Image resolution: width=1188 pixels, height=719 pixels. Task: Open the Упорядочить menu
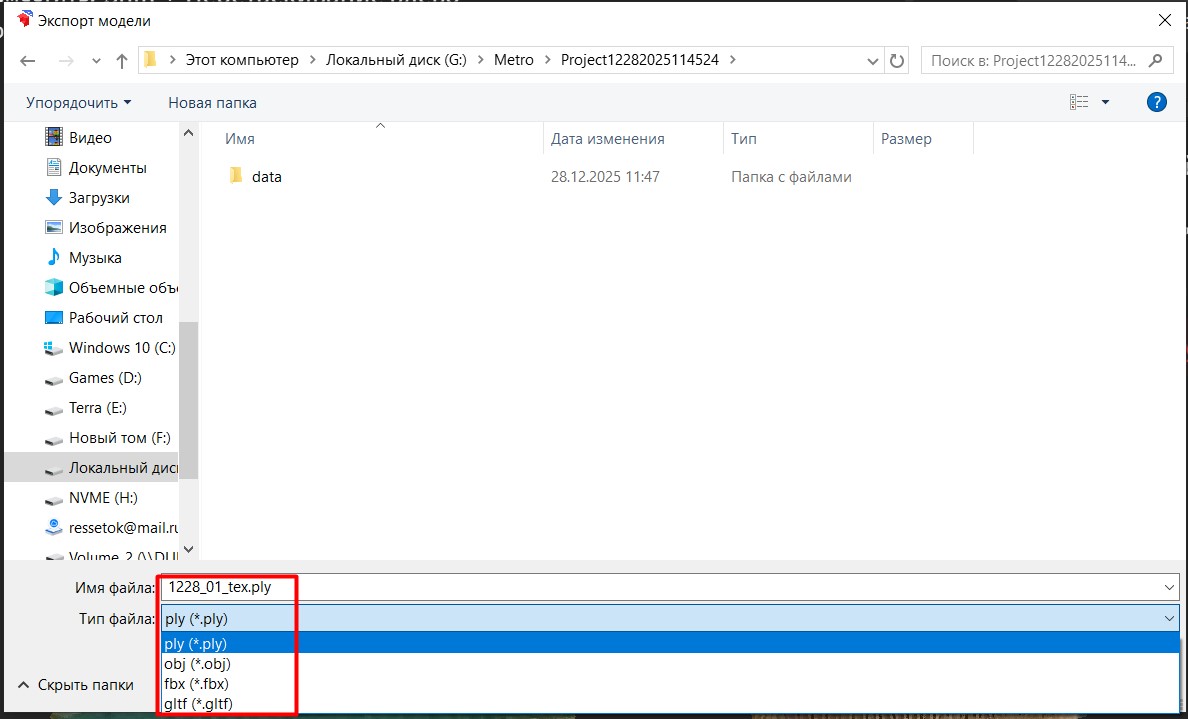pos(78,102)
